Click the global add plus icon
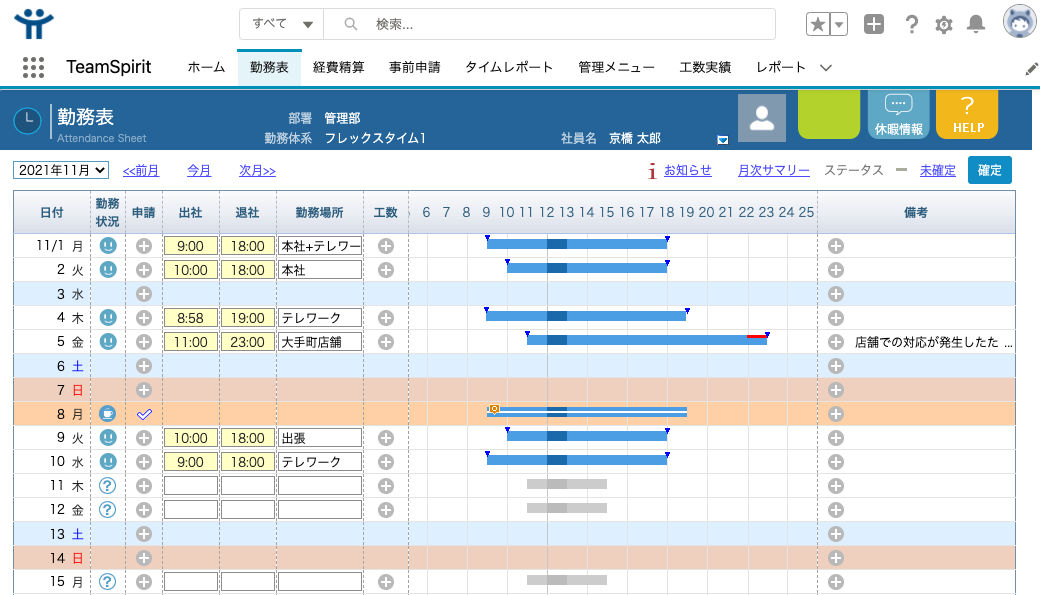The image size is (1040, 595). coord(874,25)
